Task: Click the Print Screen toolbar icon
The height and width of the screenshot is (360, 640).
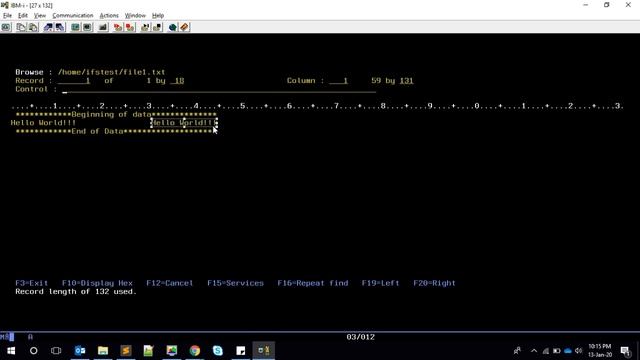Action: pos(6,27)
